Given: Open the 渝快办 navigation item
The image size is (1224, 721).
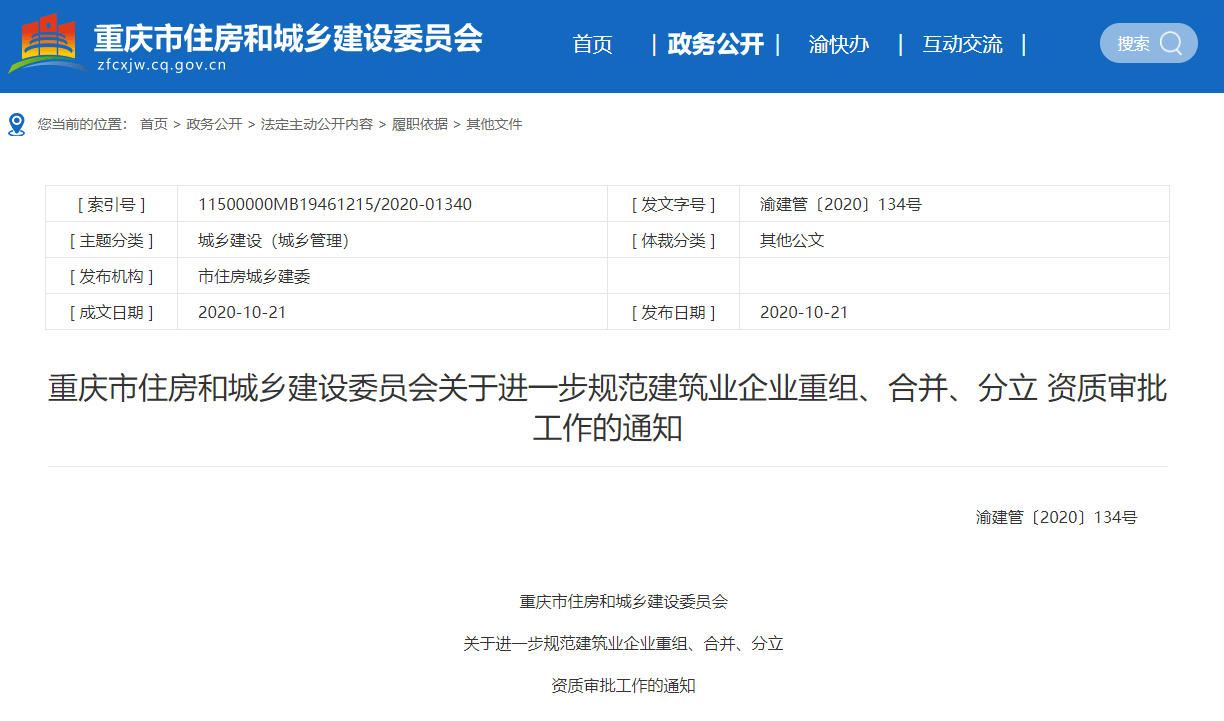Looking at the screenshot, I should 839,44.
